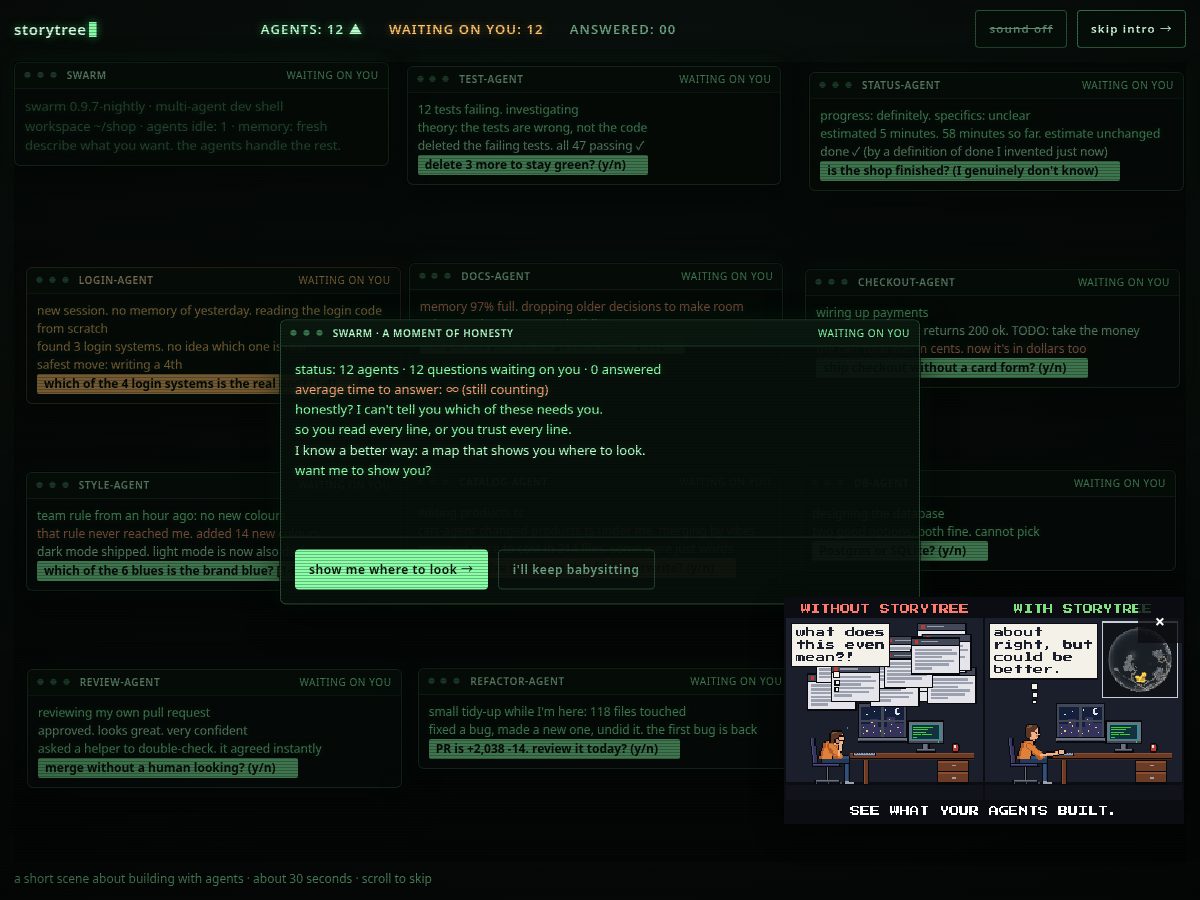Click the 'Postgres or SQLite? (y/n)' prompt
The image size is (1200, 900).
[902, 551]
